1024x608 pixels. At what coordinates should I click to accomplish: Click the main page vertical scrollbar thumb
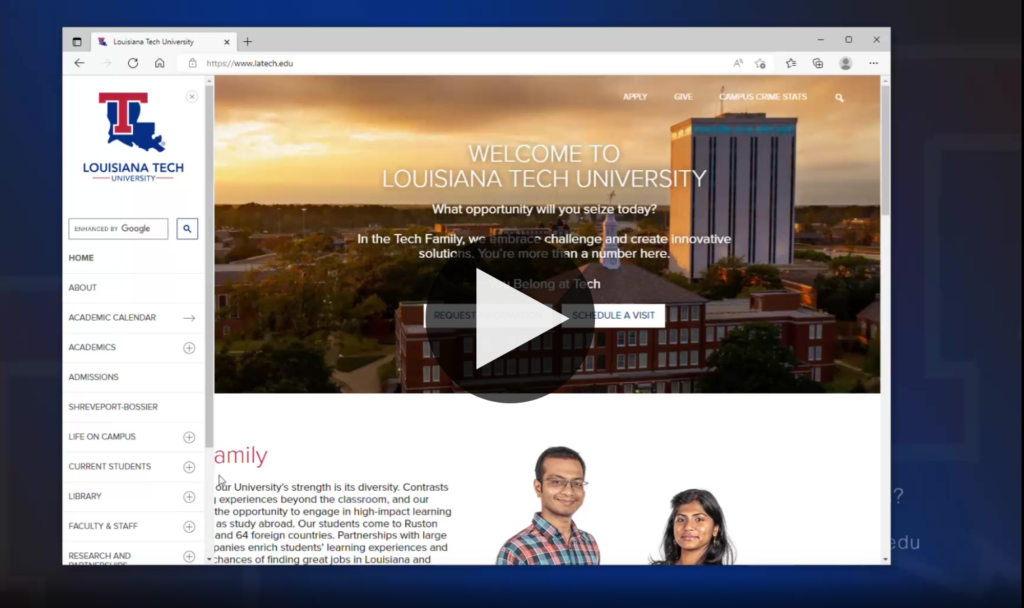point(885,150)
